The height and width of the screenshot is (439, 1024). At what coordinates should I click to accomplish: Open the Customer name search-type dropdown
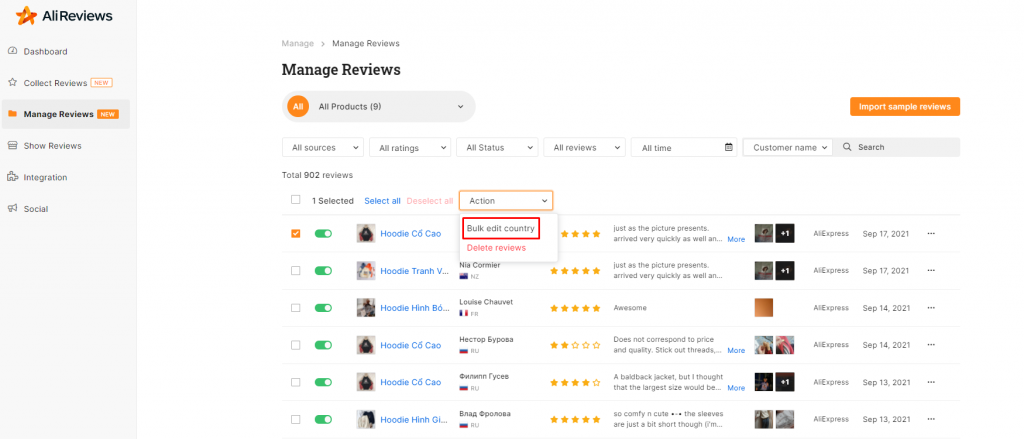[x=788, y=148]
